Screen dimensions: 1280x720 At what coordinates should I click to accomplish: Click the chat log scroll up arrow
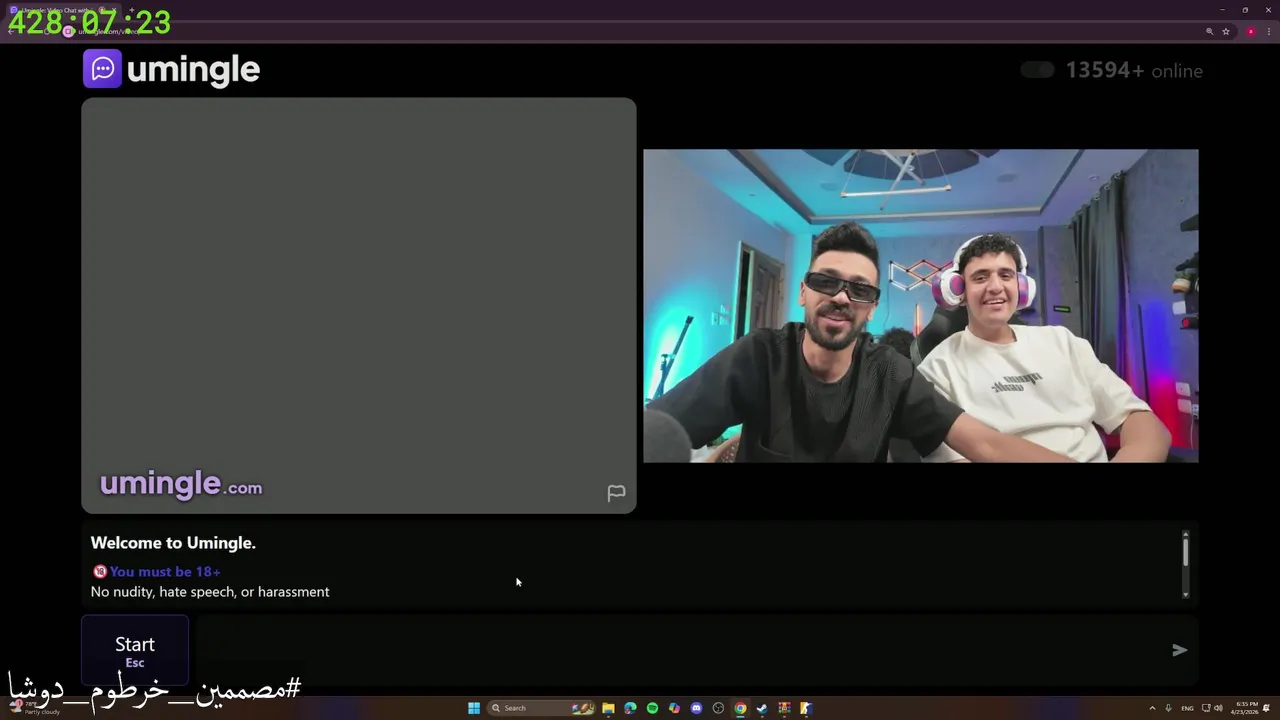point(1186,534)
